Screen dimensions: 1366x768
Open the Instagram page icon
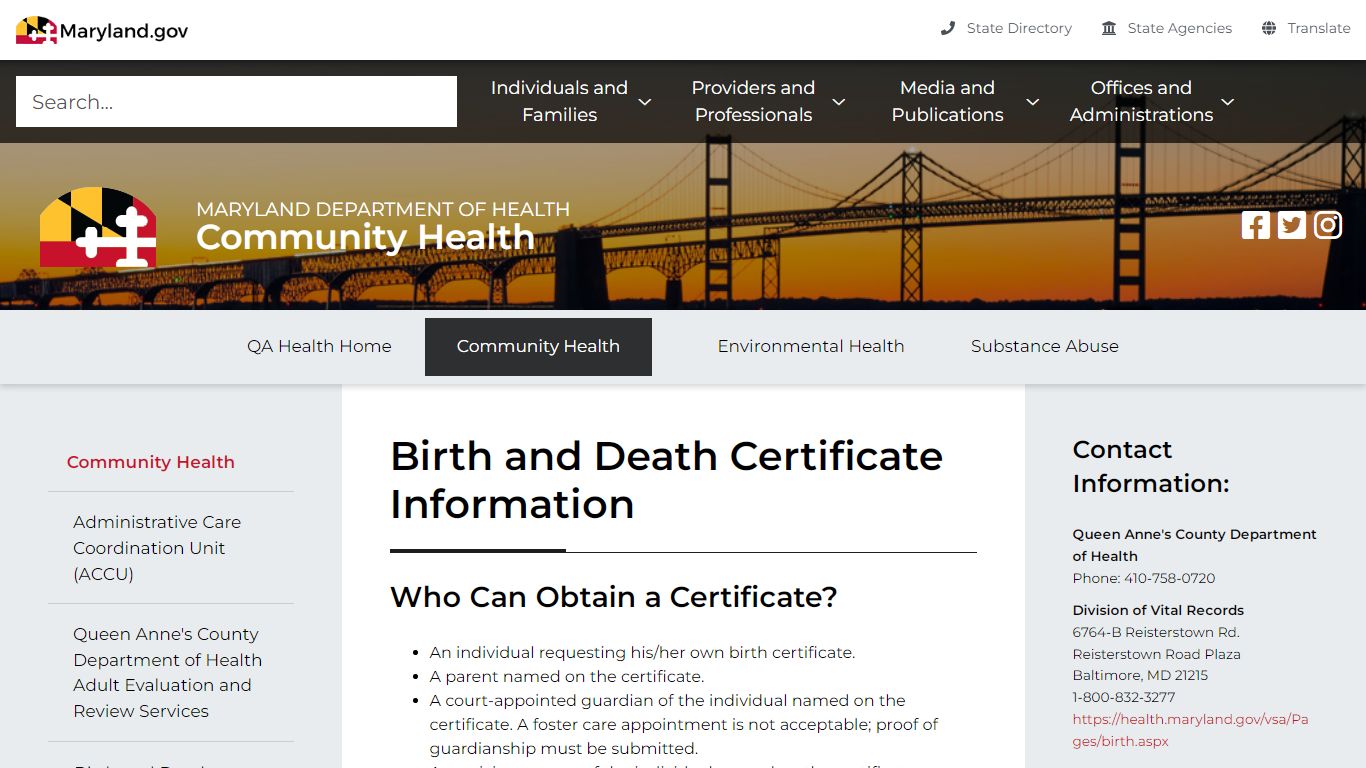(1328, 225)
